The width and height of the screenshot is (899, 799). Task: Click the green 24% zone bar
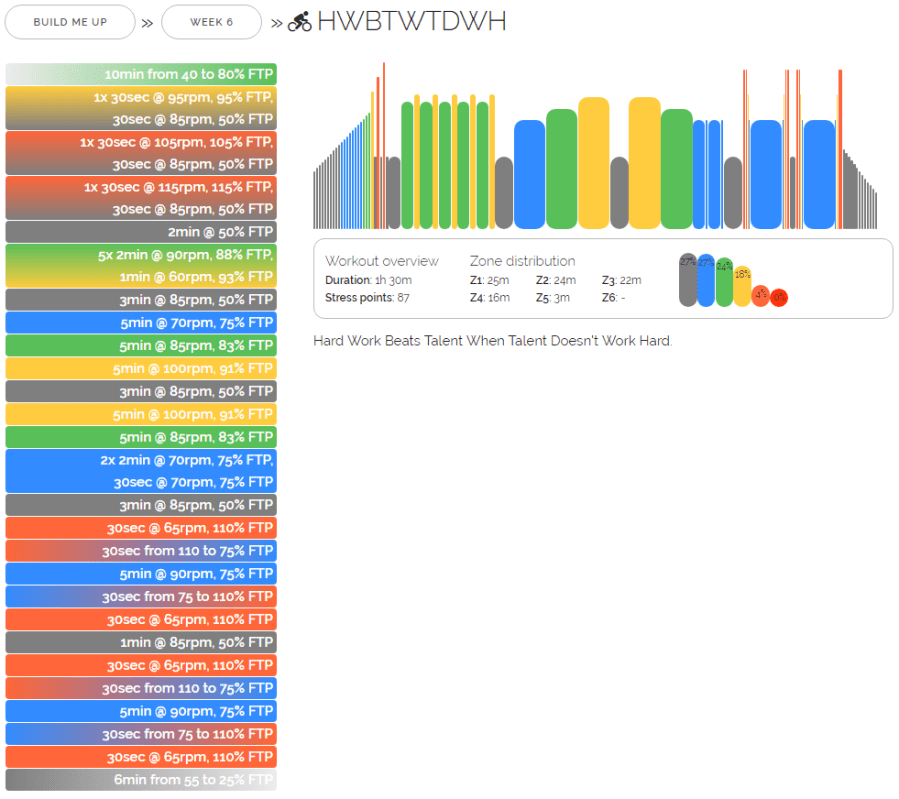(724, 281)
